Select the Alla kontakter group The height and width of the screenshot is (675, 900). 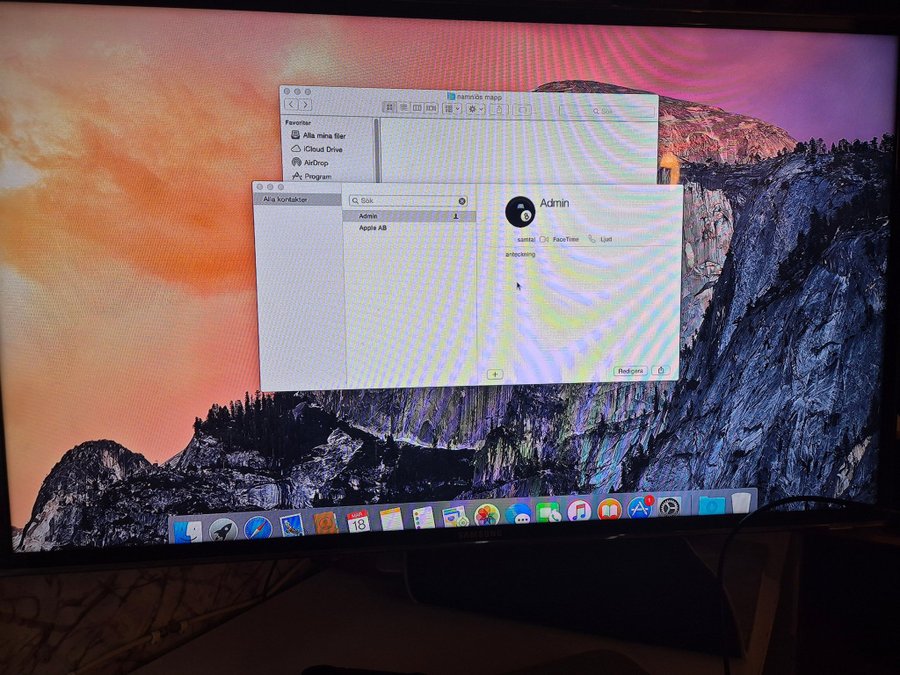click(286, 200)
